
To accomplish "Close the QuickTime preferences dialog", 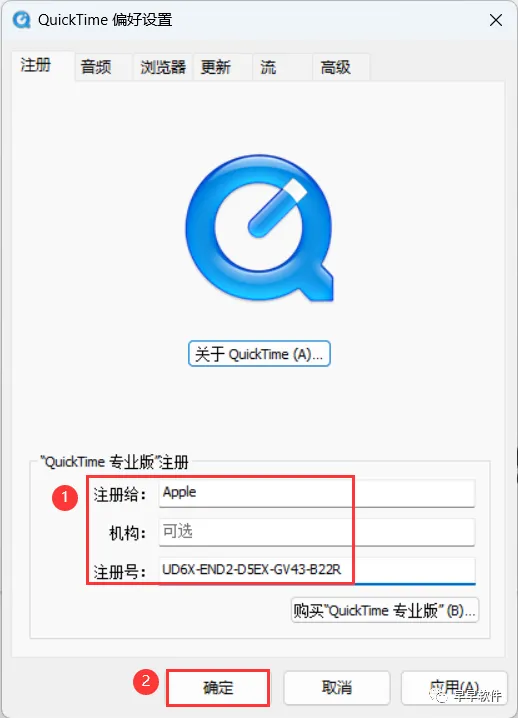I will (x=496, y=20).
